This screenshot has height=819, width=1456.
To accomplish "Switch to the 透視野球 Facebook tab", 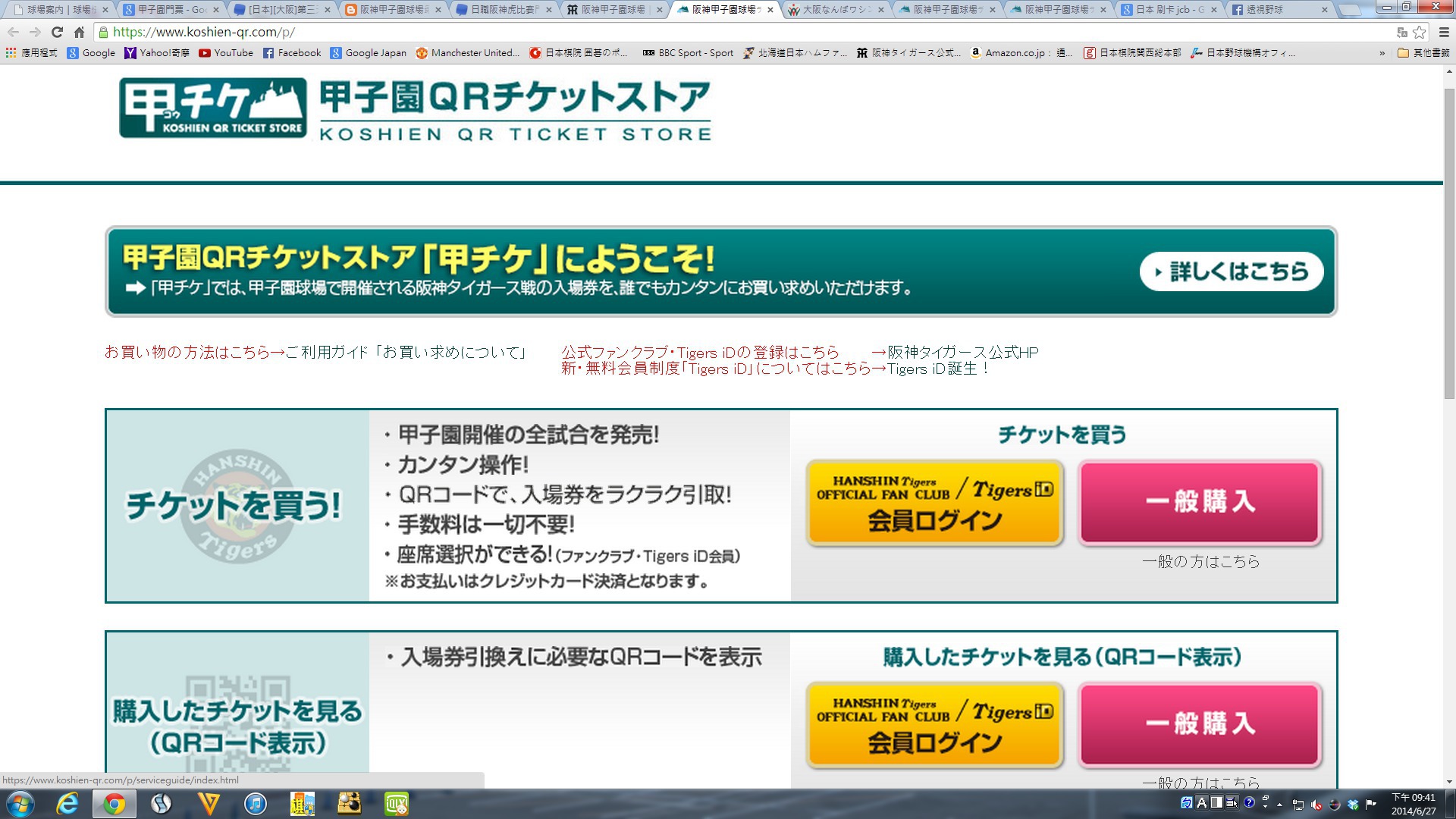I will pyautogui.click(x=1282, y=10).
